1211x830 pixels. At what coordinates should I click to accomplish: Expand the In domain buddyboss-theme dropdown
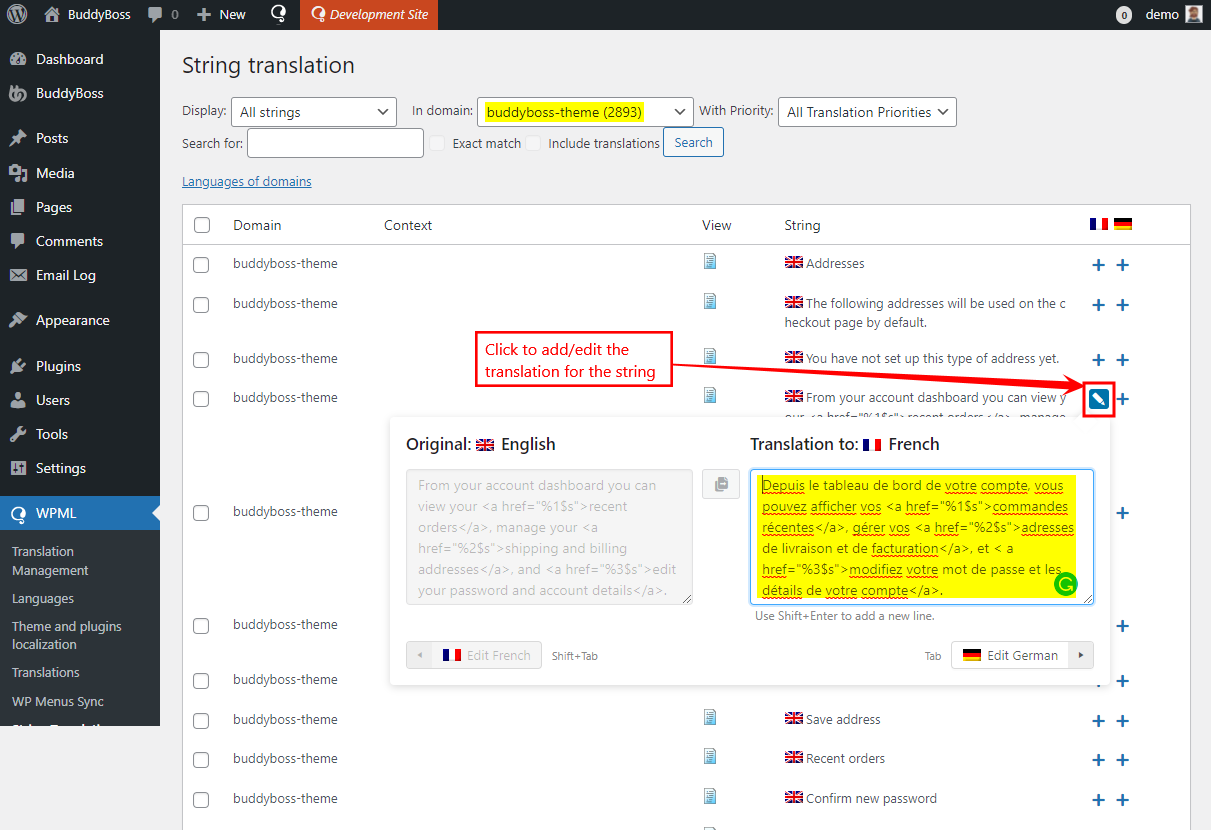click(585, 112)
